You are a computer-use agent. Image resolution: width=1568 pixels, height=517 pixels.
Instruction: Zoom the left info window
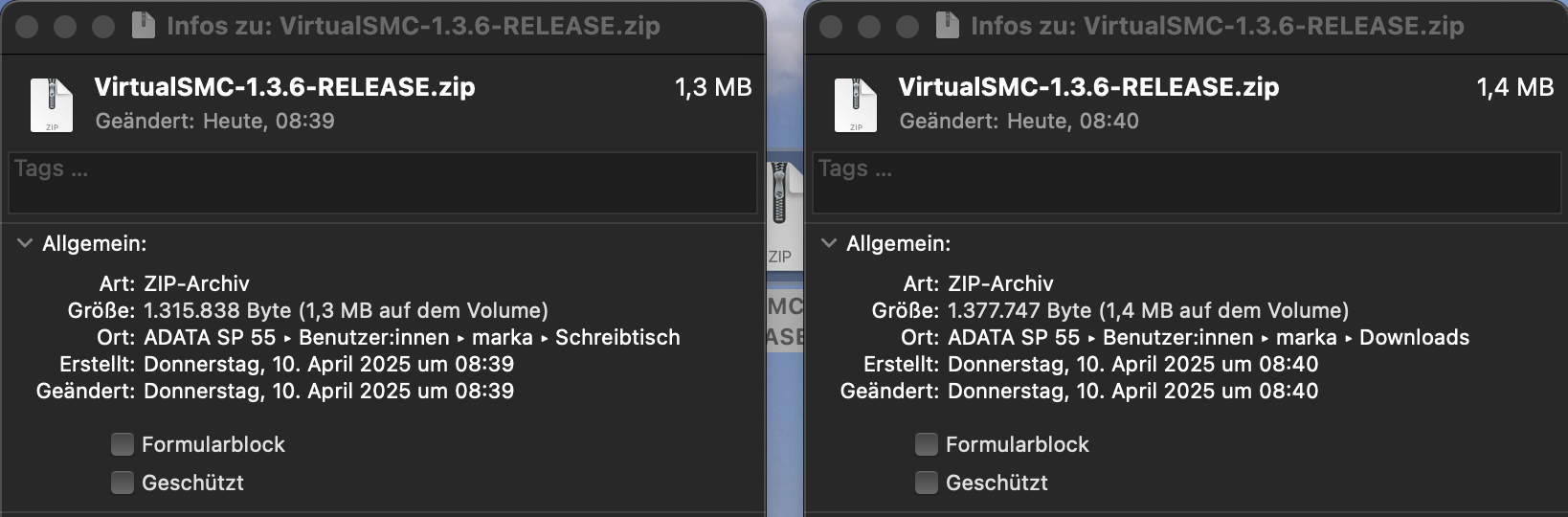[103, 26]
